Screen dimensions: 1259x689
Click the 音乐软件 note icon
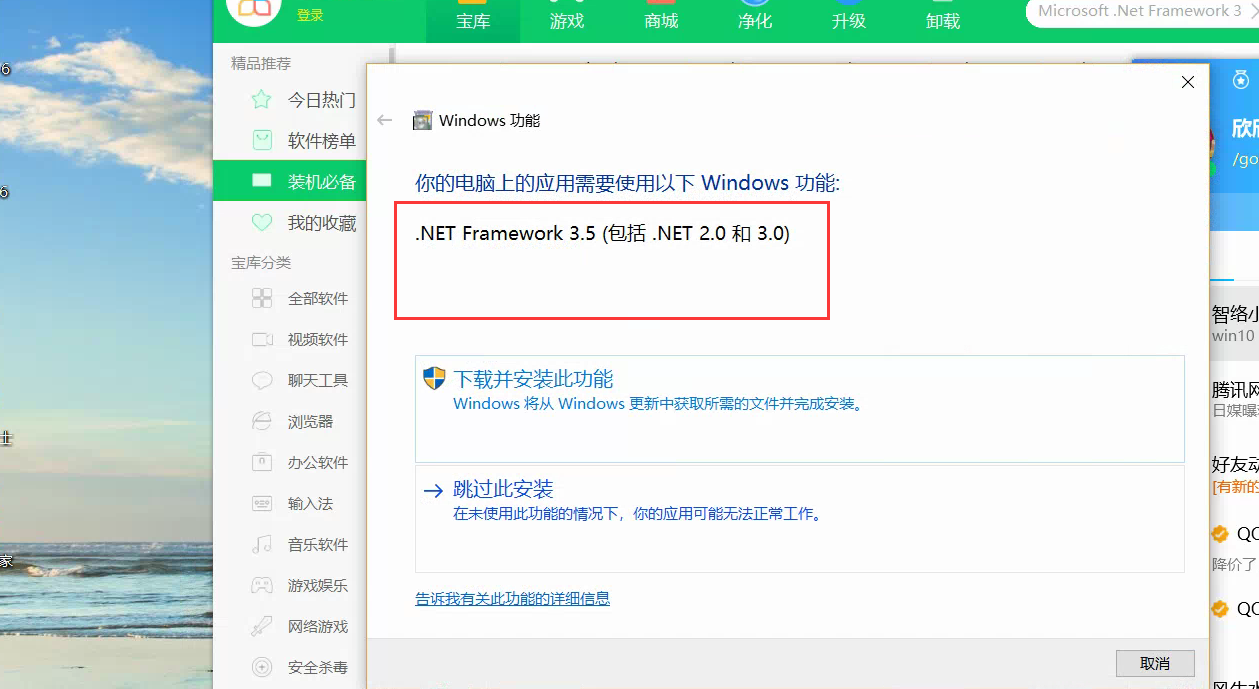[x=262, y=544]
